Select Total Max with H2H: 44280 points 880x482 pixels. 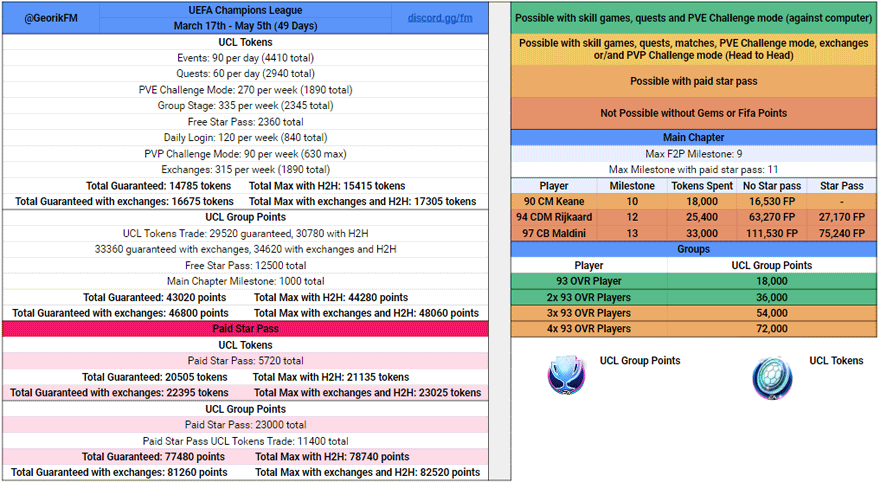(x=331, y=297)
